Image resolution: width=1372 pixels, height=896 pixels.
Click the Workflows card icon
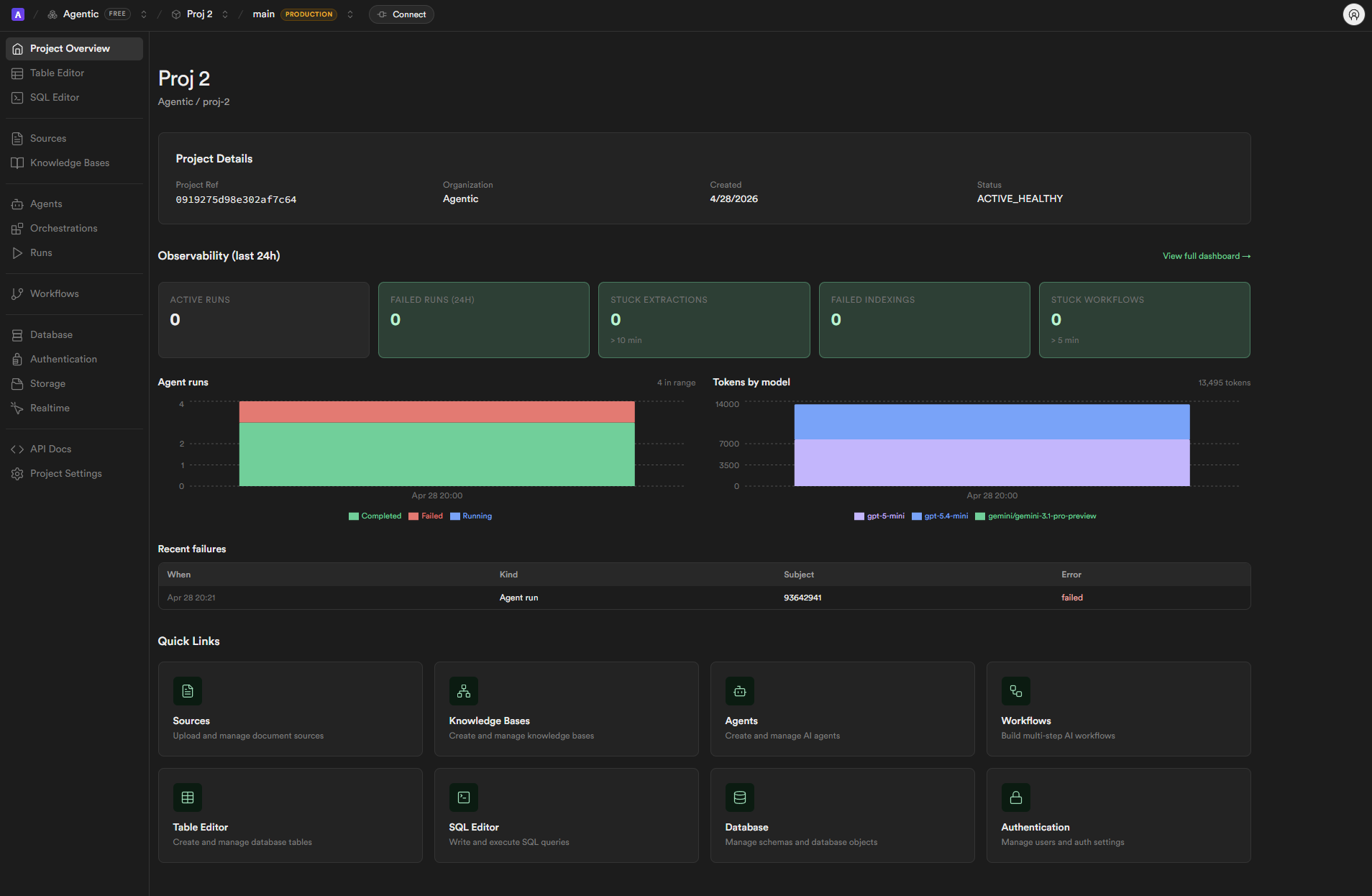pyautogui.click(x=1016, y=691)
